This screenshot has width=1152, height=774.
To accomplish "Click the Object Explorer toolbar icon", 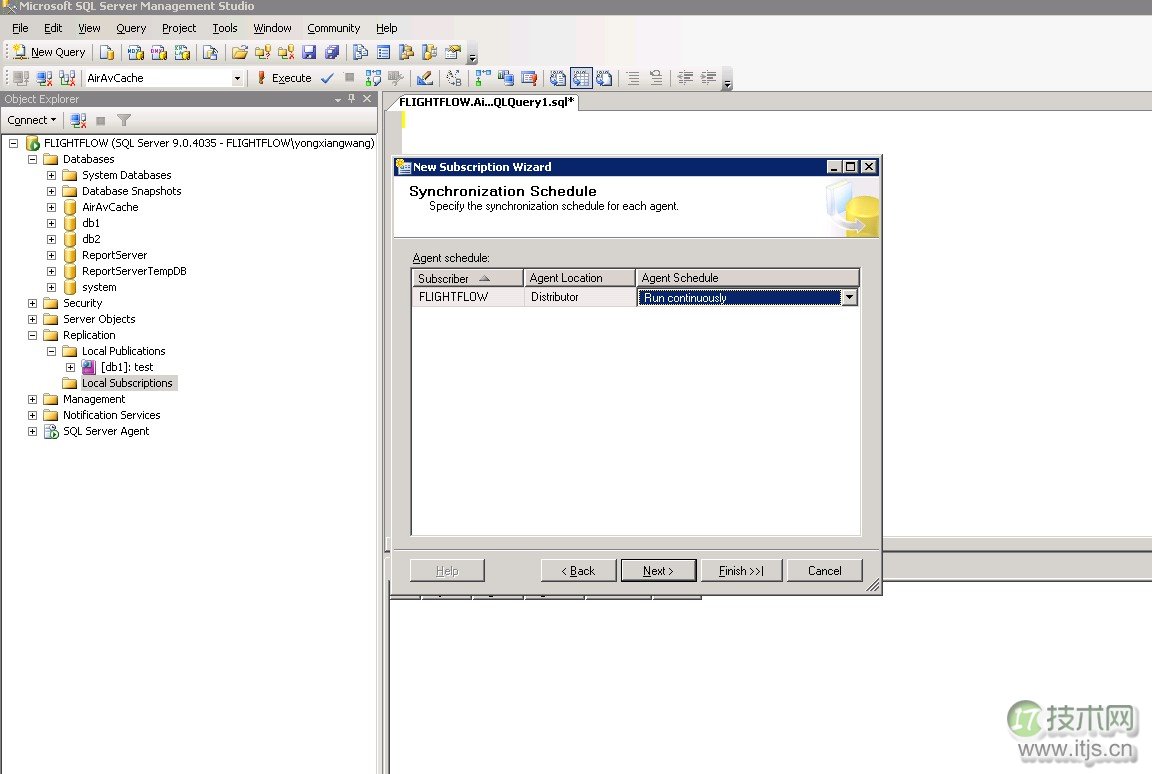I will 406,52.
